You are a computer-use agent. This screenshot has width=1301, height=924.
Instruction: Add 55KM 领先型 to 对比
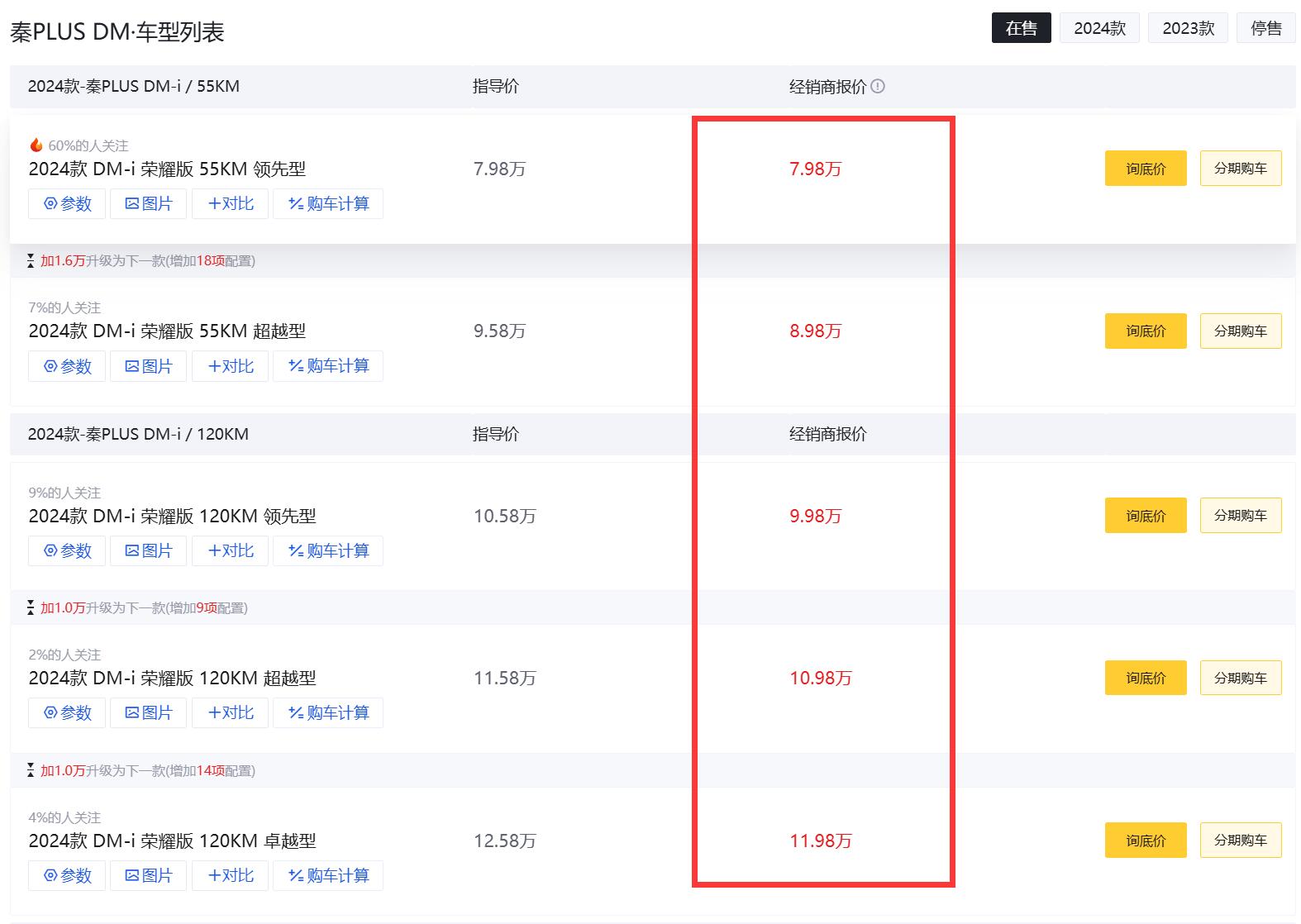point(230,203)
